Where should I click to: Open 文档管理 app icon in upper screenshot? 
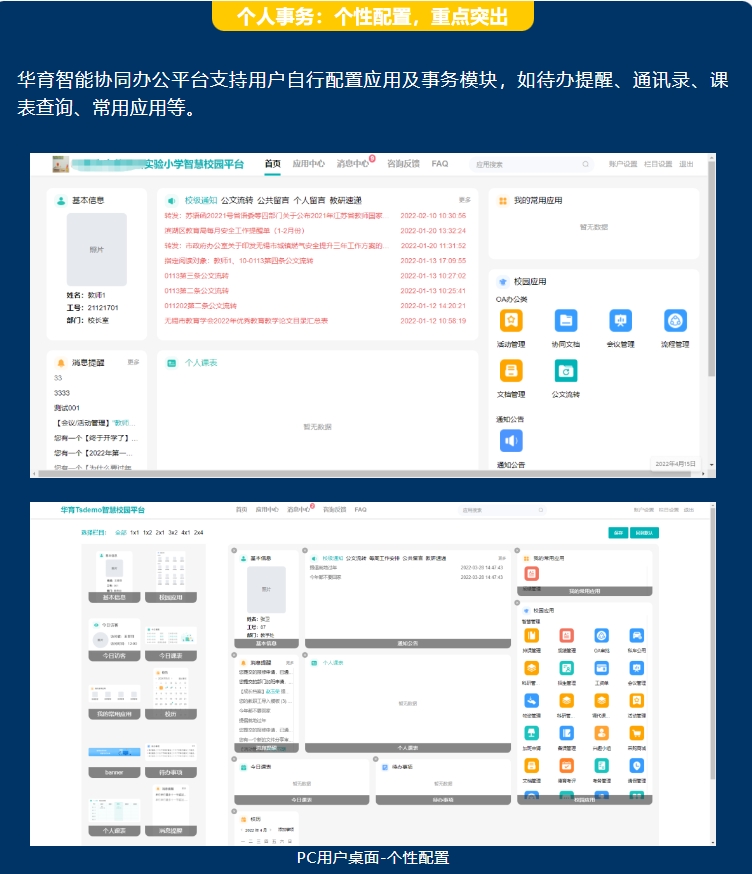point(511,371)
